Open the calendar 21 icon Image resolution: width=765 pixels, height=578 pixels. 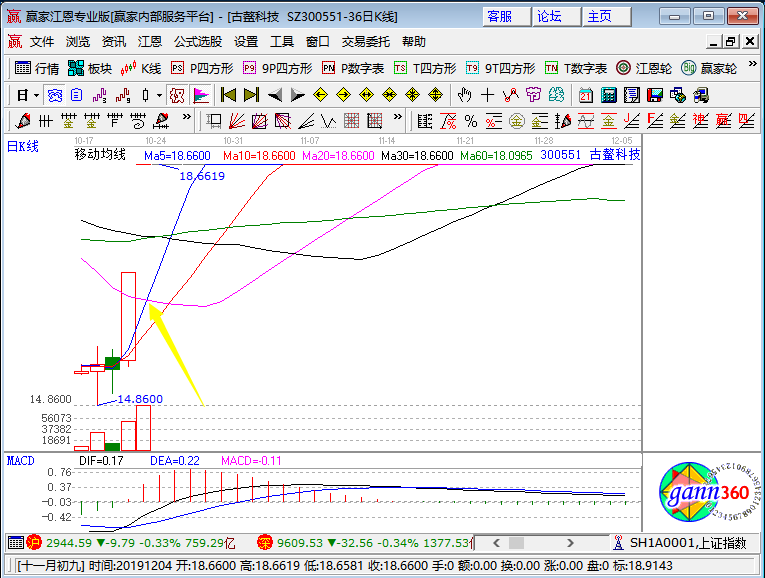point(585,95)
